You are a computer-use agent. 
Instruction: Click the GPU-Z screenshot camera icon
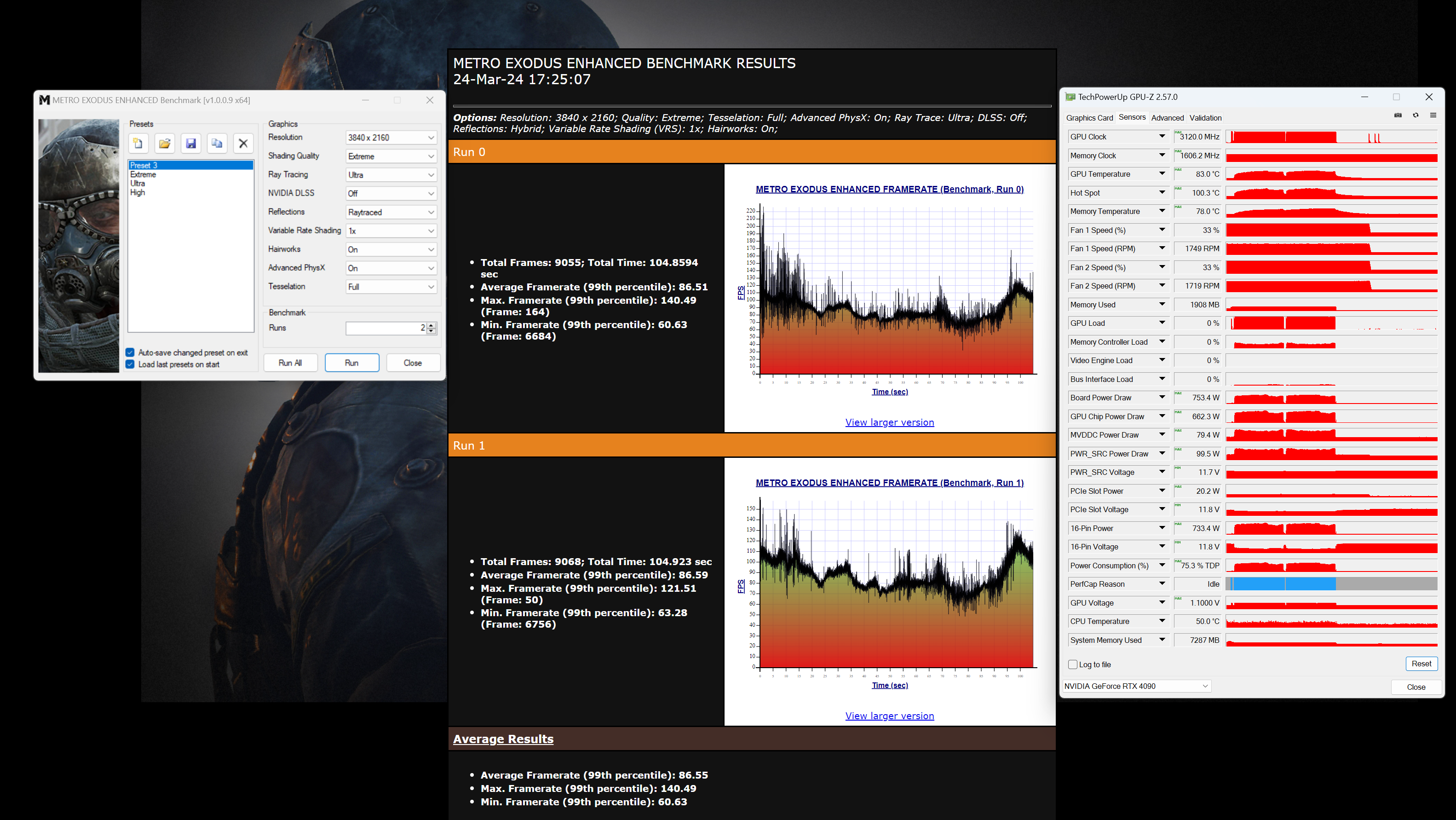click(1398, 115)
